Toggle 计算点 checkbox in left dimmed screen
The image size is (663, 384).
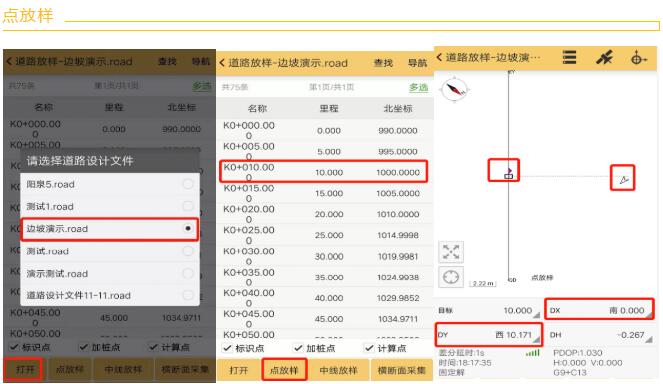click(154, 347)
